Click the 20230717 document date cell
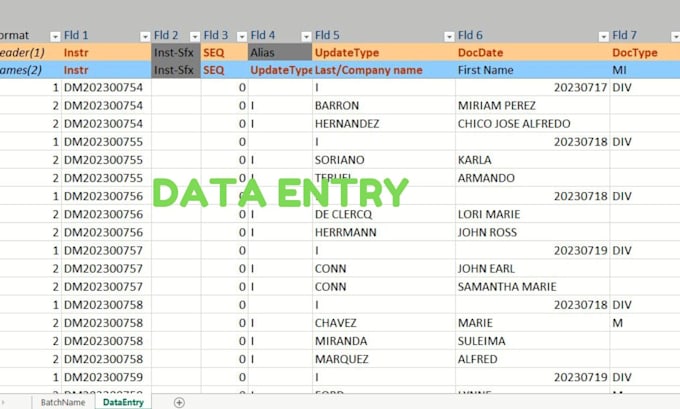The height and width of the screenshot is (409, 680). tap(532, 87)
